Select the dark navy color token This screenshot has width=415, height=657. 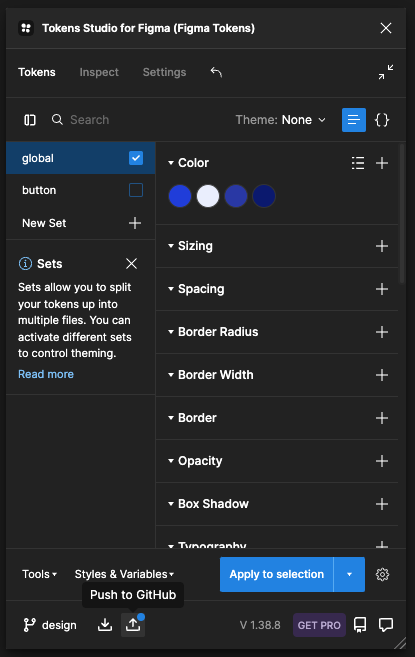[264, 196]
